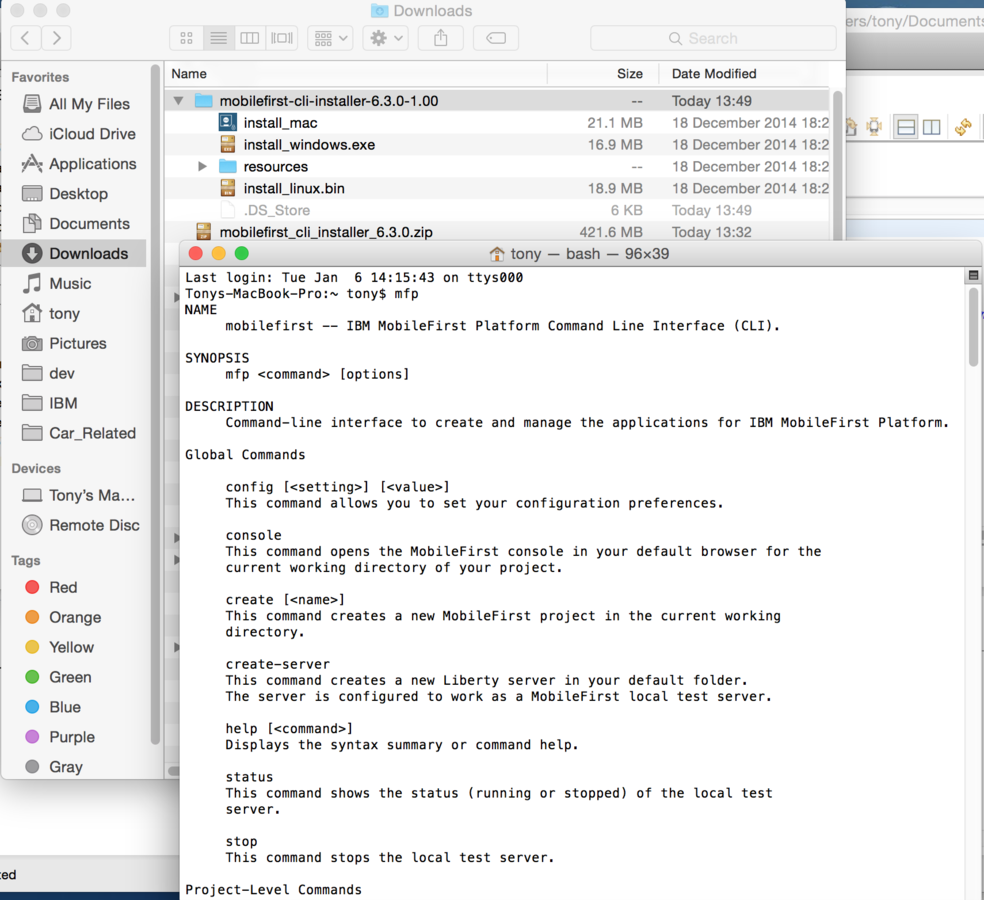Open Music folder in sidebar
984x900 pixels.
56,284
